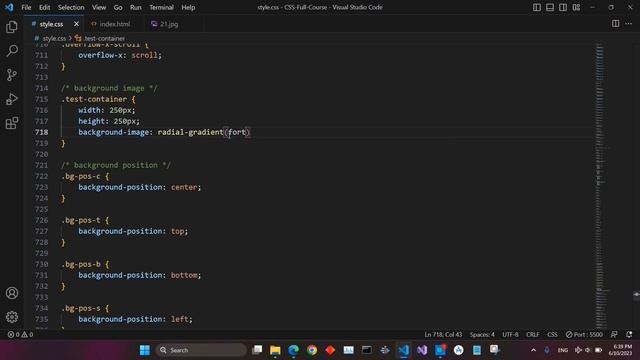Open the Go menu

(118, 7)
